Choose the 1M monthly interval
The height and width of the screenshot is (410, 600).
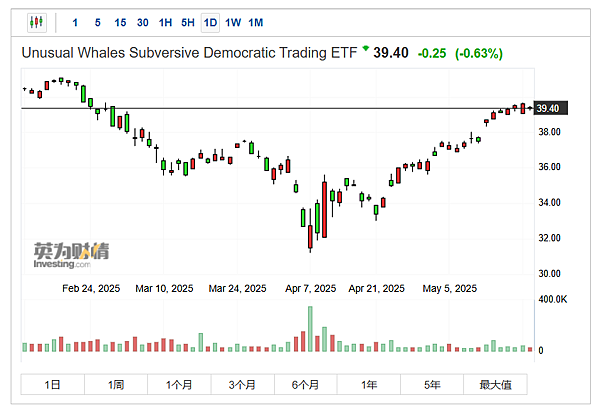256,23
